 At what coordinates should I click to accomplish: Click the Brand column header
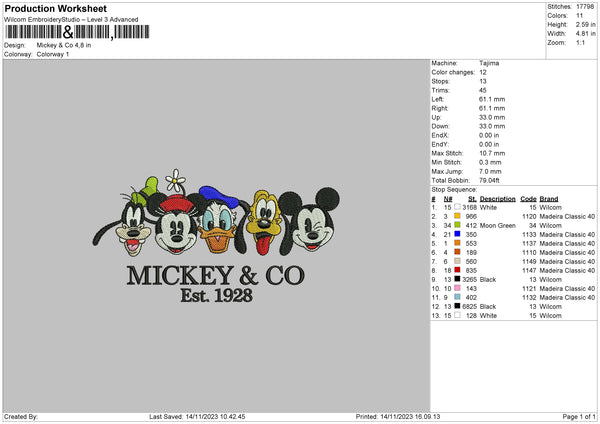(549, 199)
